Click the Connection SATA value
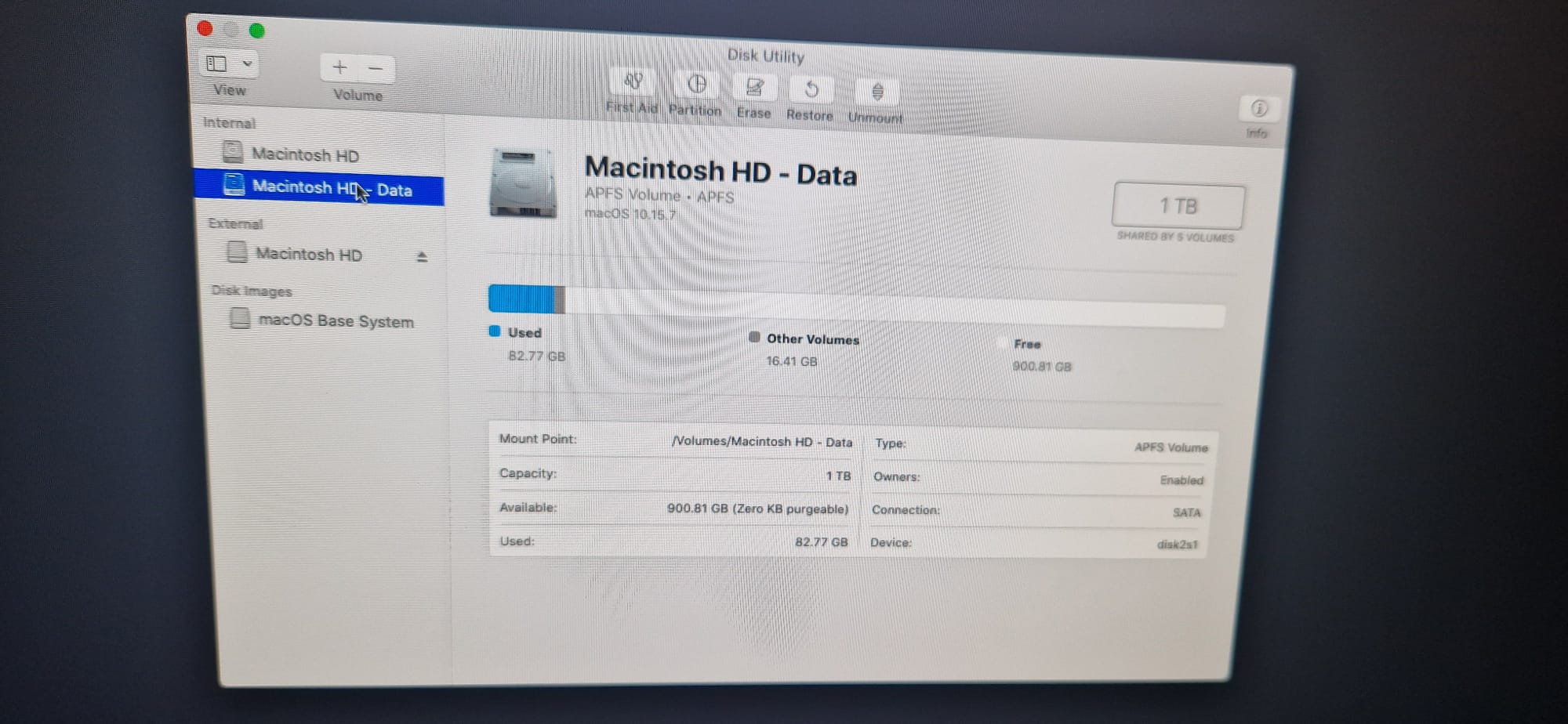Screen dimensions: 1568x724 [x=1186, y=512]
